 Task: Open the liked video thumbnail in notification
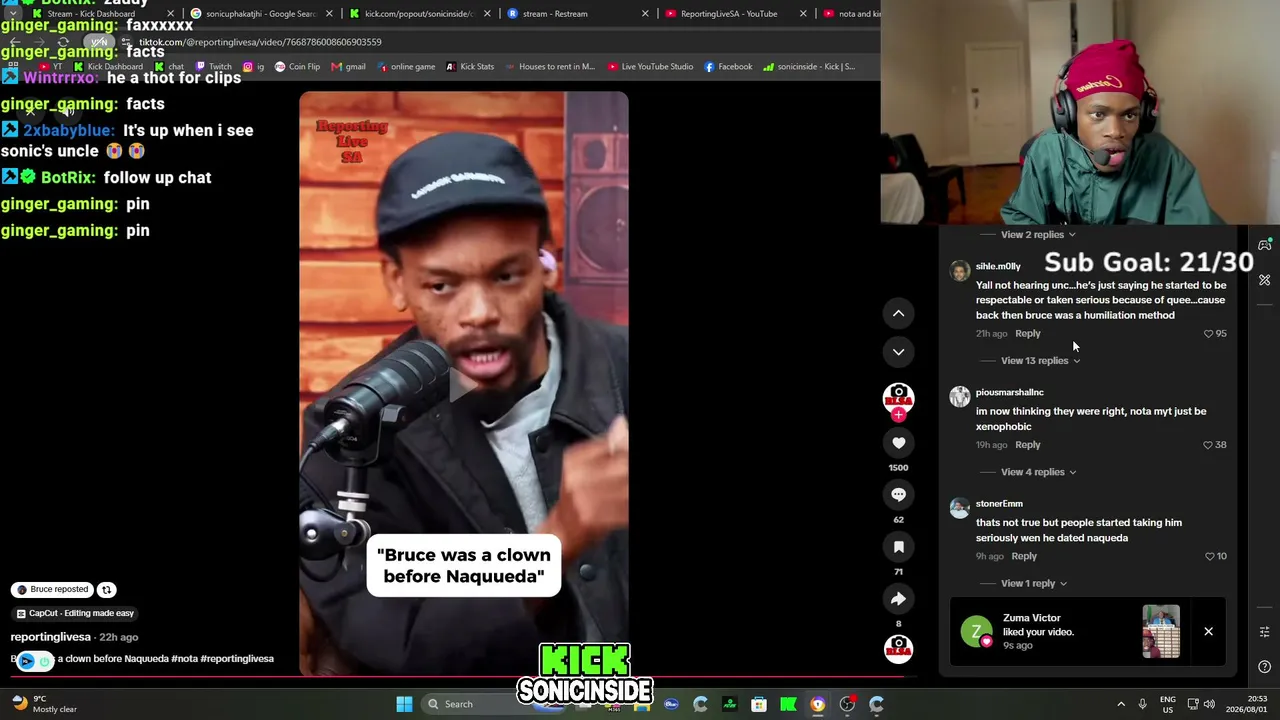[1161, 632]
